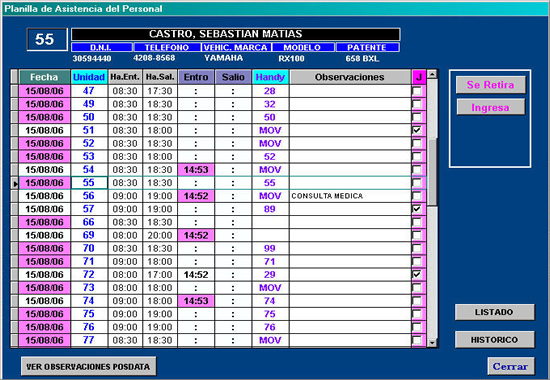Click the TELEFONO label

[x=167, y=47]
